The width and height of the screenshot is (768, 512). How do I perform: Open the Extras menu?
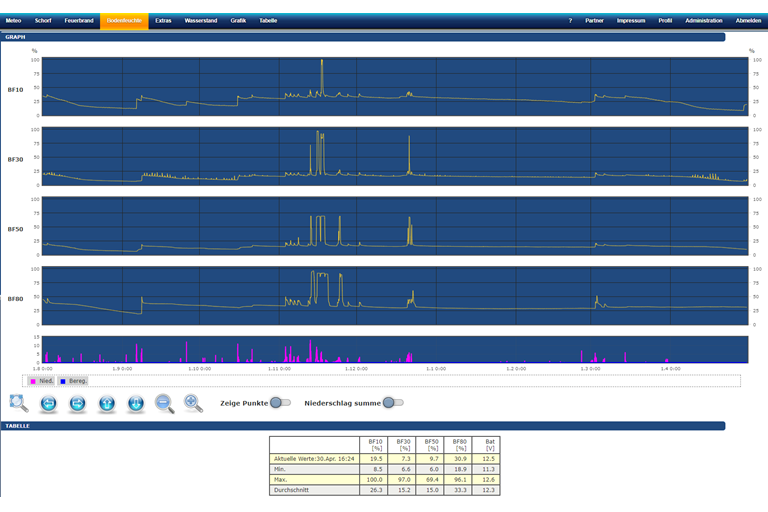(x=163, y=20)
